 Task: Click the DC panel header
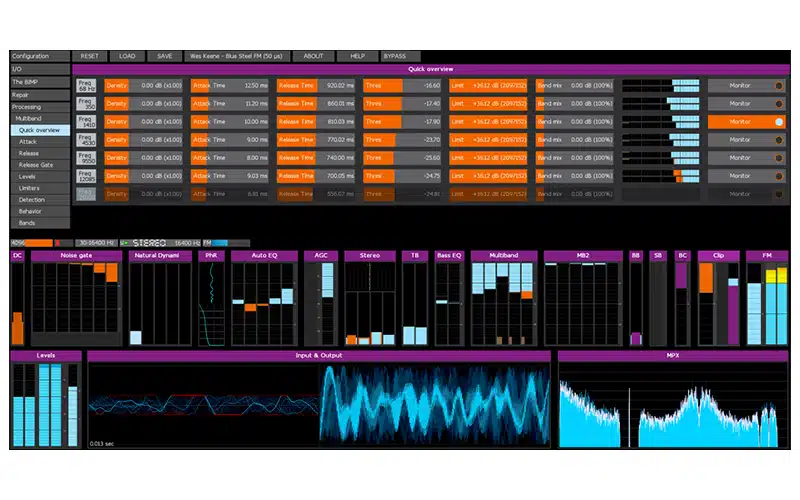(x=17, y=256)
